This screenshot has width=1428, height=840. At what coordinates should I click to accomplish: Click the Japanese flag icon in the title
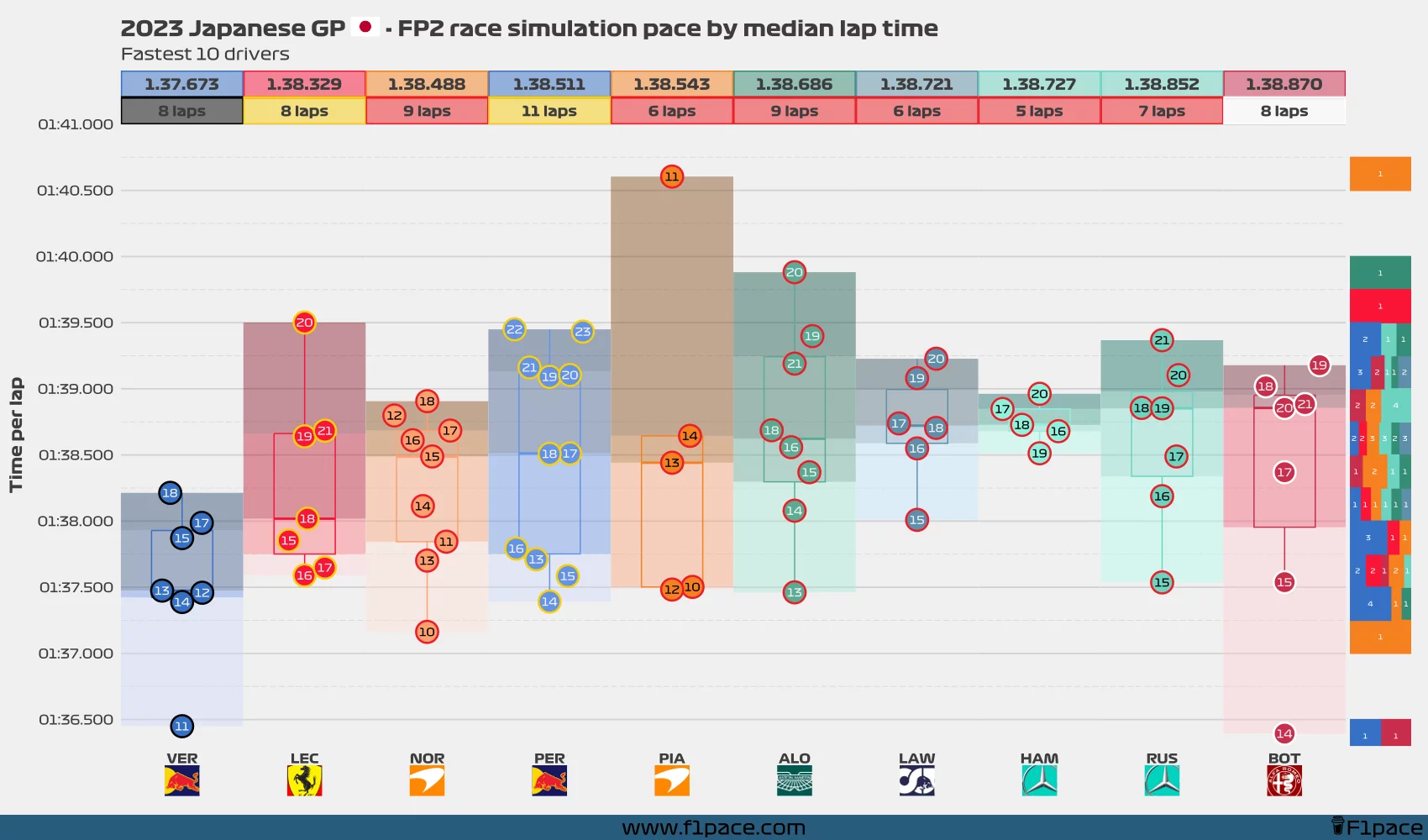point(365,26)
